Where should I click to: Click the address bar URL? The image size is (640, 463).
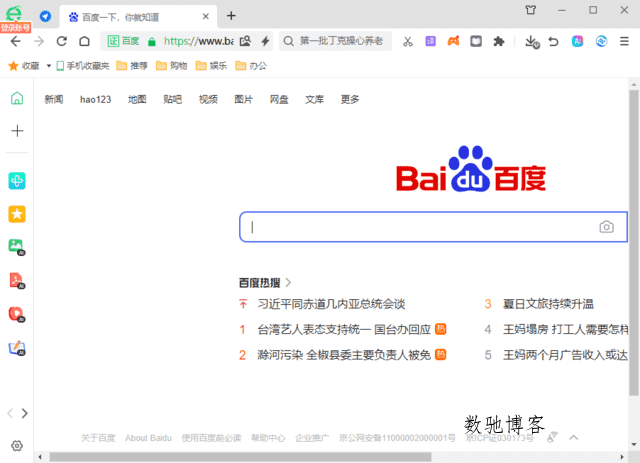click(199, 41)
